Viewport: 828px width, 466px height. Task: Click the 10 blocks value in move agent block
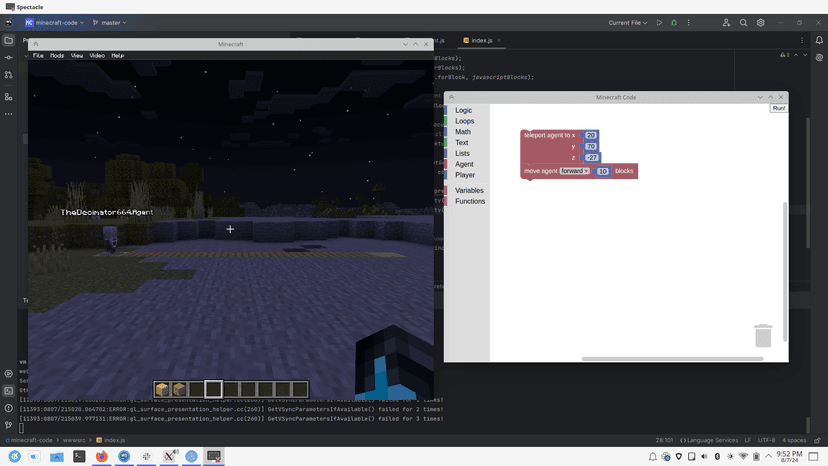(603, 171)
